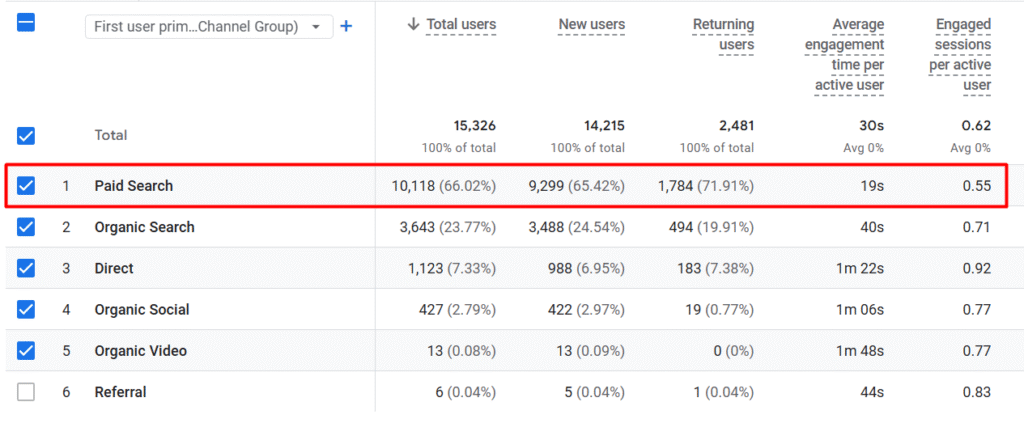Open the First user primary Channel Group dropdown
The height and width of the screenshot is (423, 1024).
coord(208,27)
